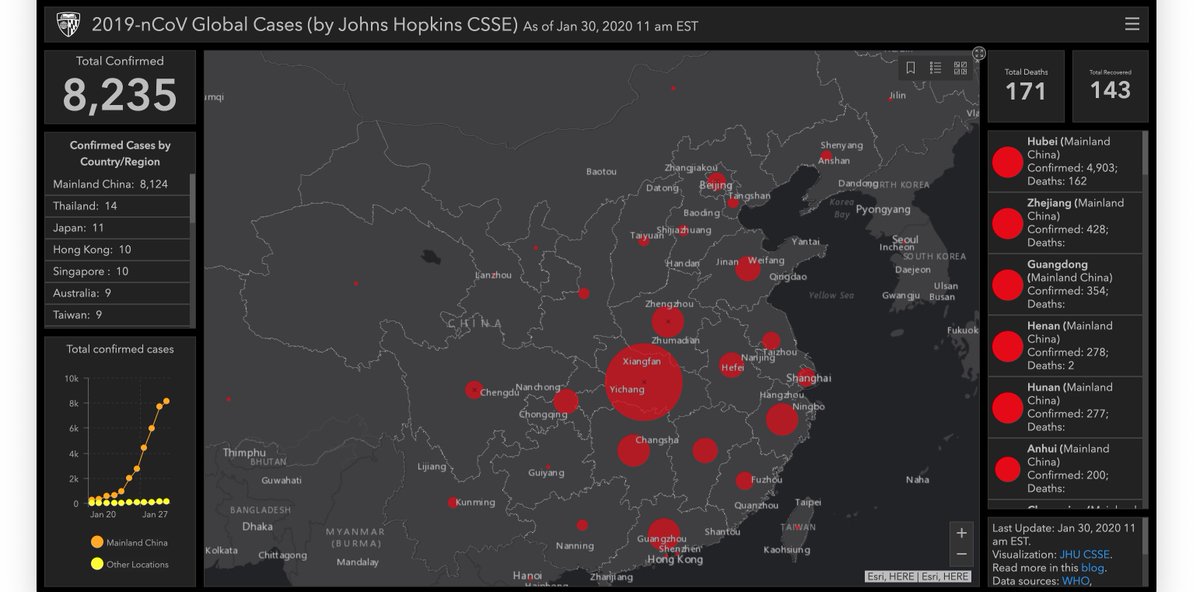Click the large Hubei outbreak circle near Yichang
Image resolution: width=1200 pixels, height=592 pixels.
(x=644, y=383)
